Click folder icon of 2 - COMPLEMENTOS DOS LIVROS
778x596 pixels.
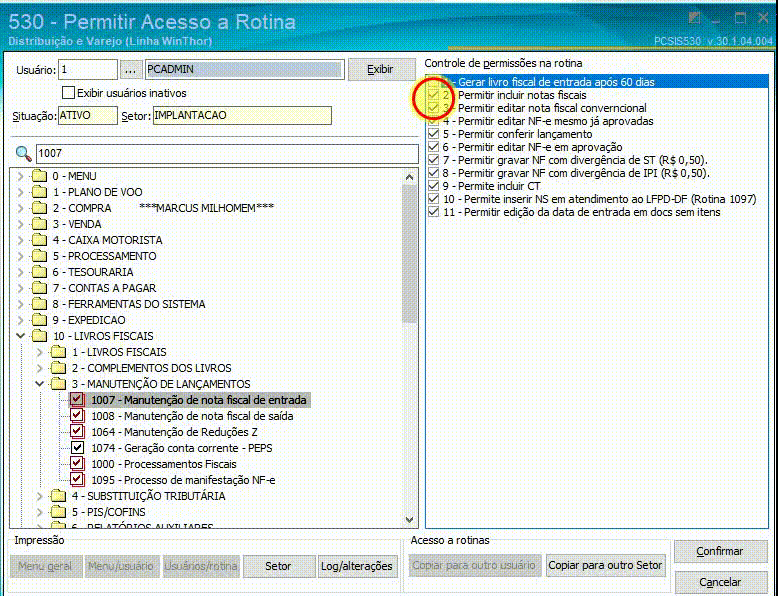[59, 368]
